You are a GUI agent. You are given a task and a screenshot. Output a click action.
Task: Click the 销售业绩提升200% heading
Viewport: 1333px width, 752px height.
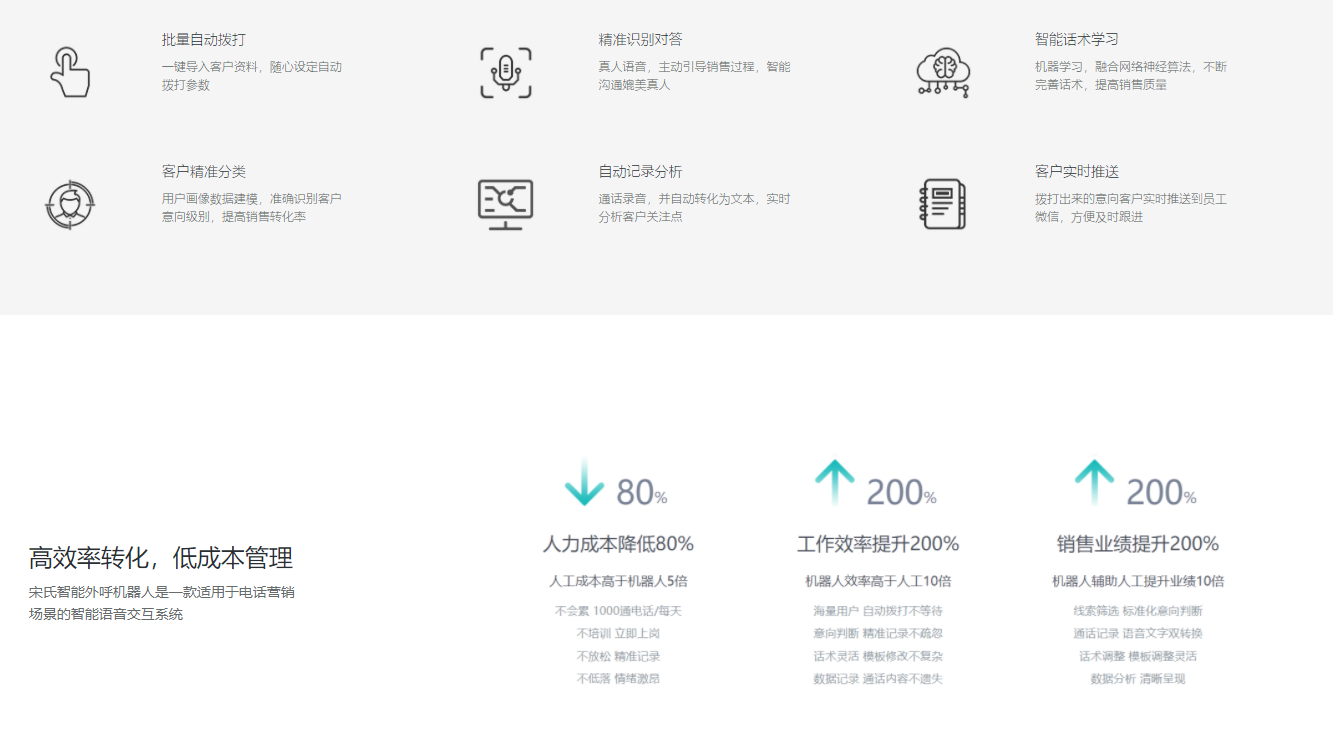pyautogui.click(x=1138, y=544)
